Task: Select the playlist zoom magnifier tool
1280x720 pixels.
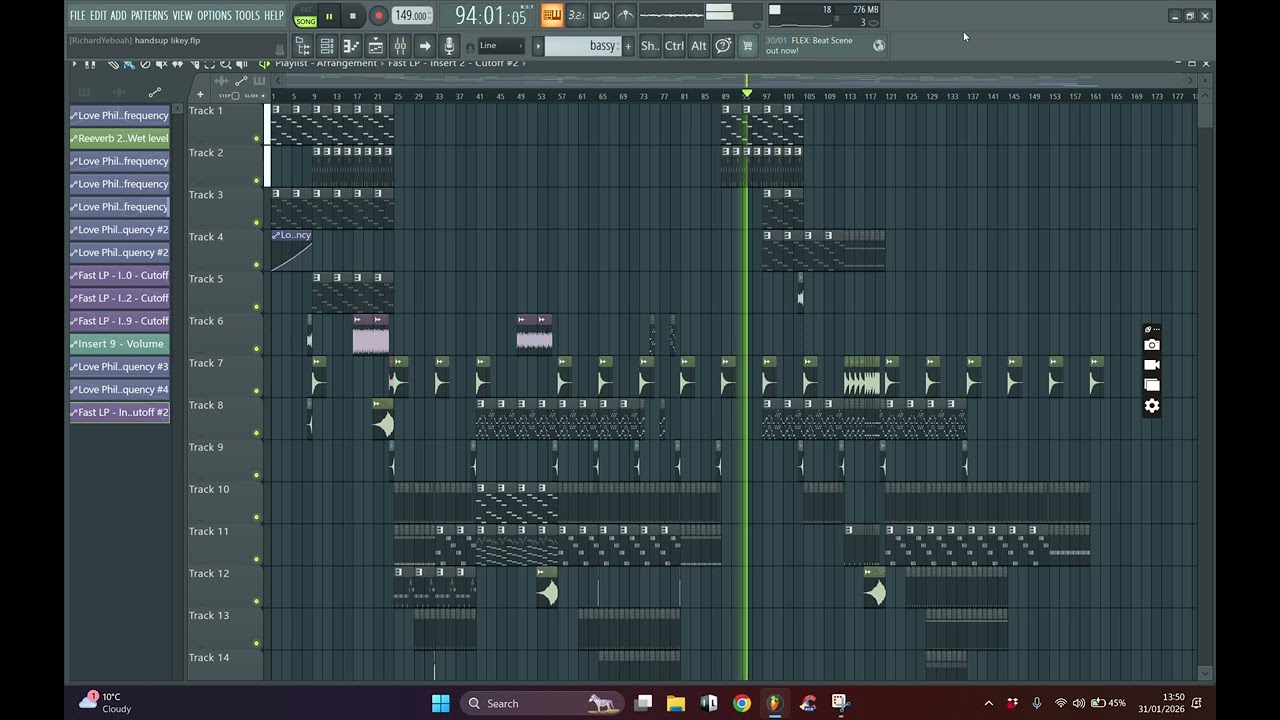Action: [226, 64]
